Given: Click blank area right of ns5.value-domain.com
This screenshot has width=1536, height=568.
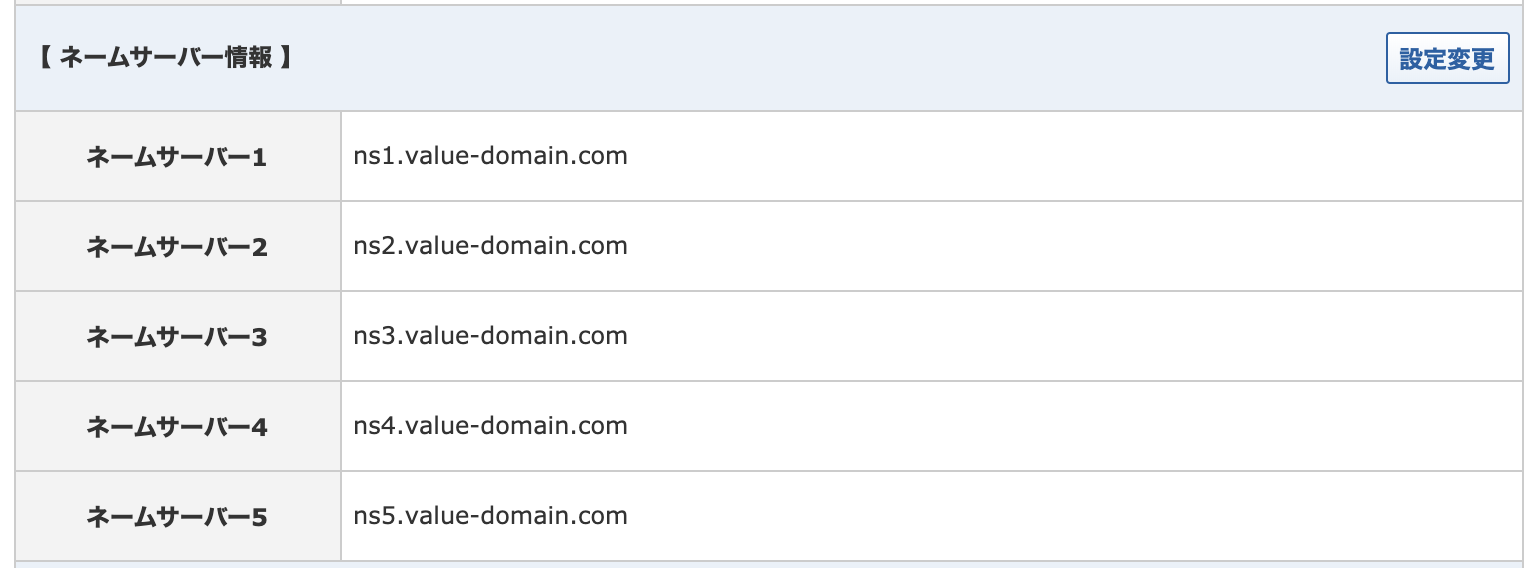Looking at the screenshot, I should 1000,516.
